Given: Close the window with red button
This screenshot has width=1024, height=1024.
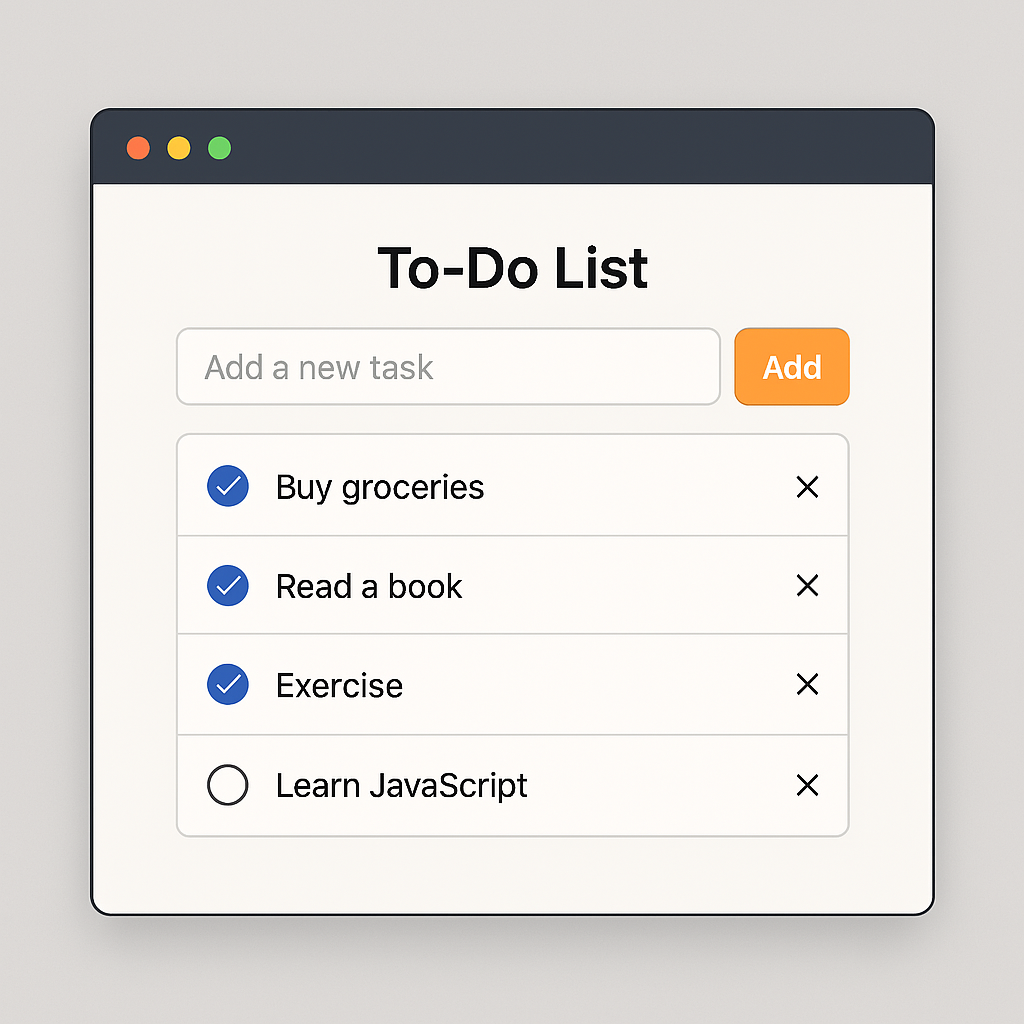Looking at the screenshot, I should 138,148.
